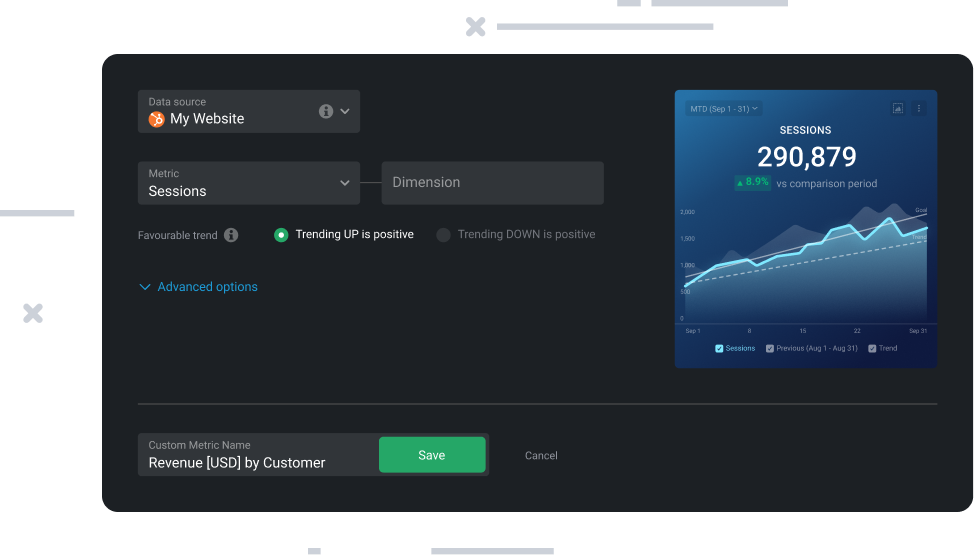974x555 pixels.
Task: Click the green Save button
Action: coord(432,455)
